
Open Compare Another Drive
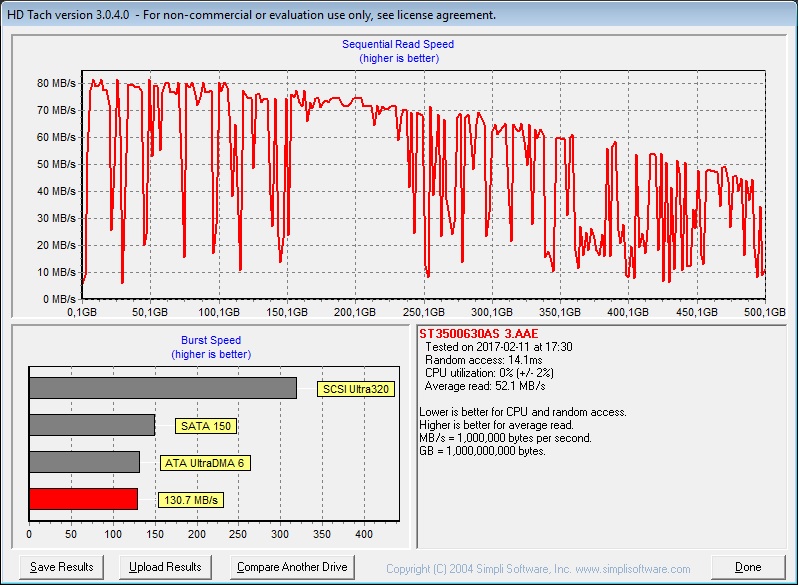coord(292,567)
